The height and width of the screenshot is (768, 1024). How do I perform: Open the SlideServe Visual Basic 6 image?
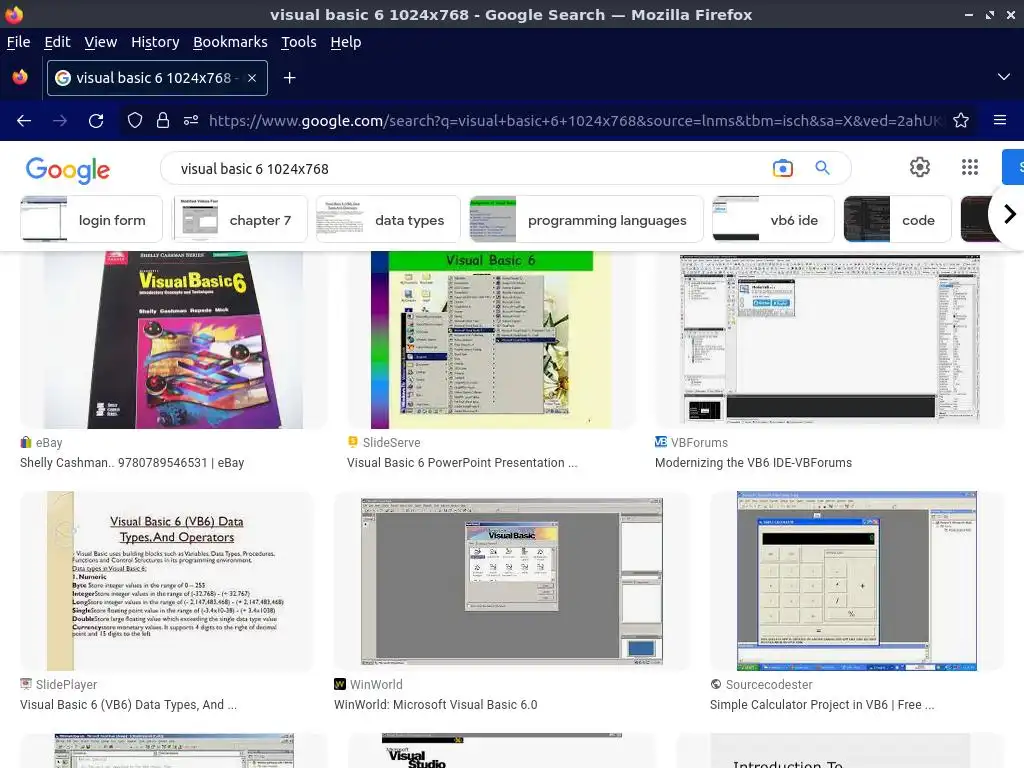[491, 340]
